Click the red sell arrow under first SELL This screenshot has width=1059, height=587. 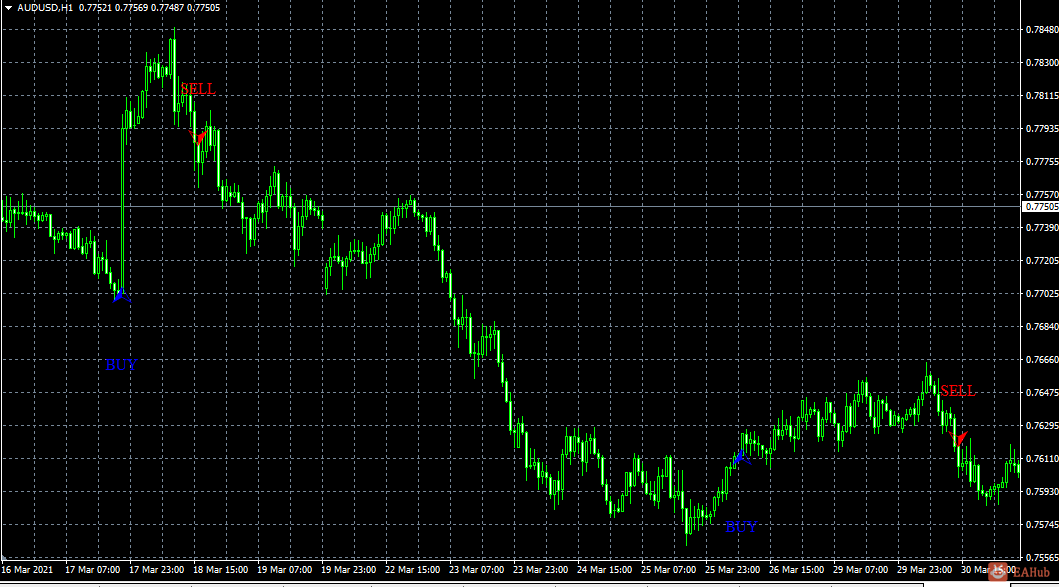pyautogui.click(x=198, y=138)
